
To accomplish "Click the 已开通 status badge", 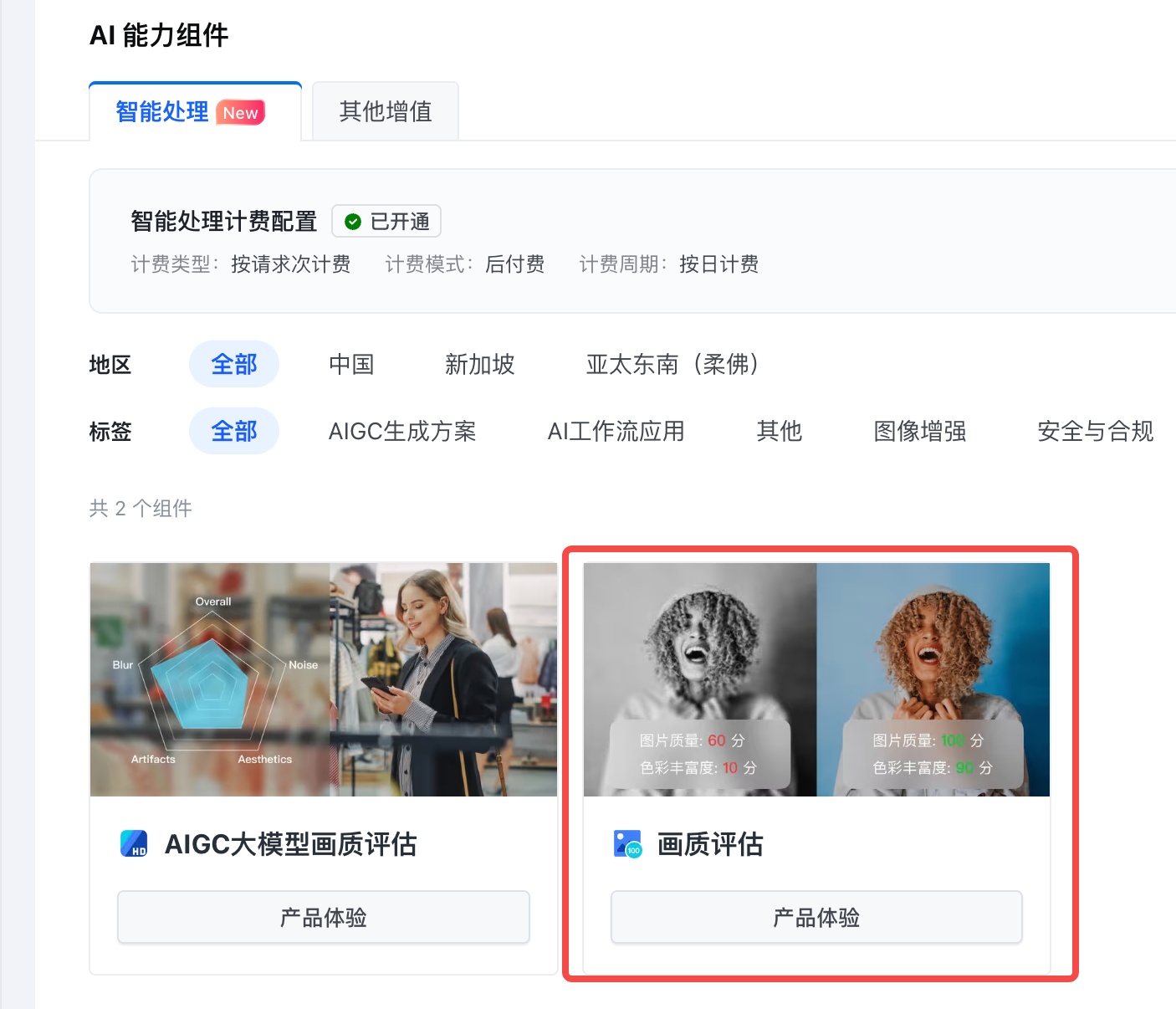I will pyautogui.click(x=386, y=221).
